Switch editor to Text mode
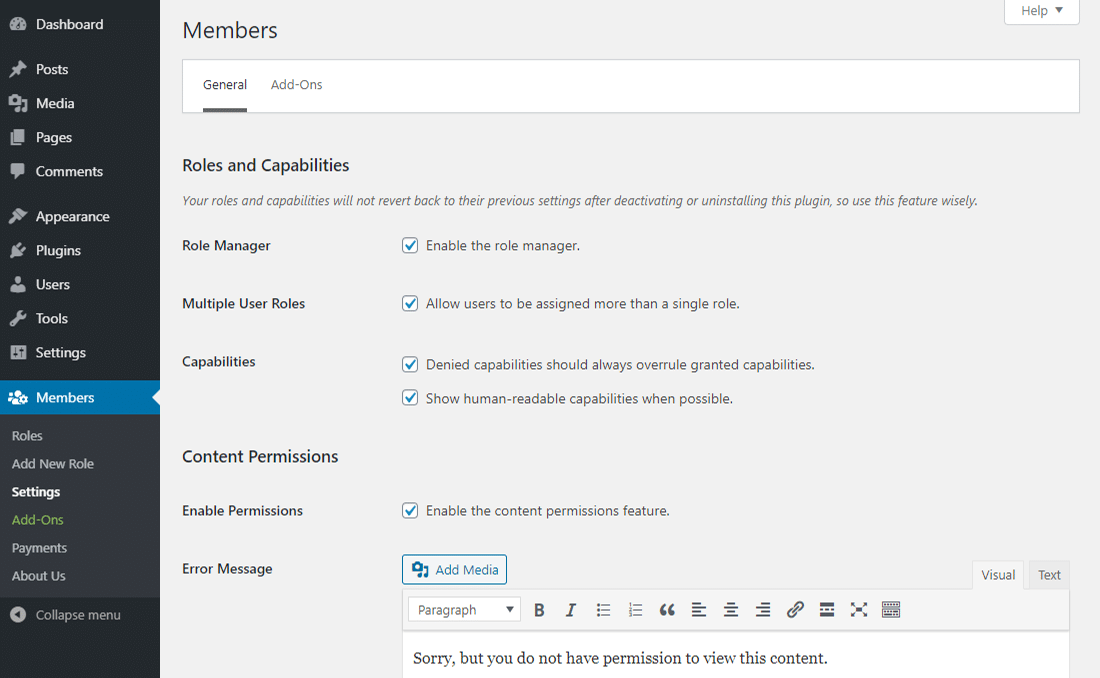This screenshot has width=1100, height=678. (x=1048, y=574)
